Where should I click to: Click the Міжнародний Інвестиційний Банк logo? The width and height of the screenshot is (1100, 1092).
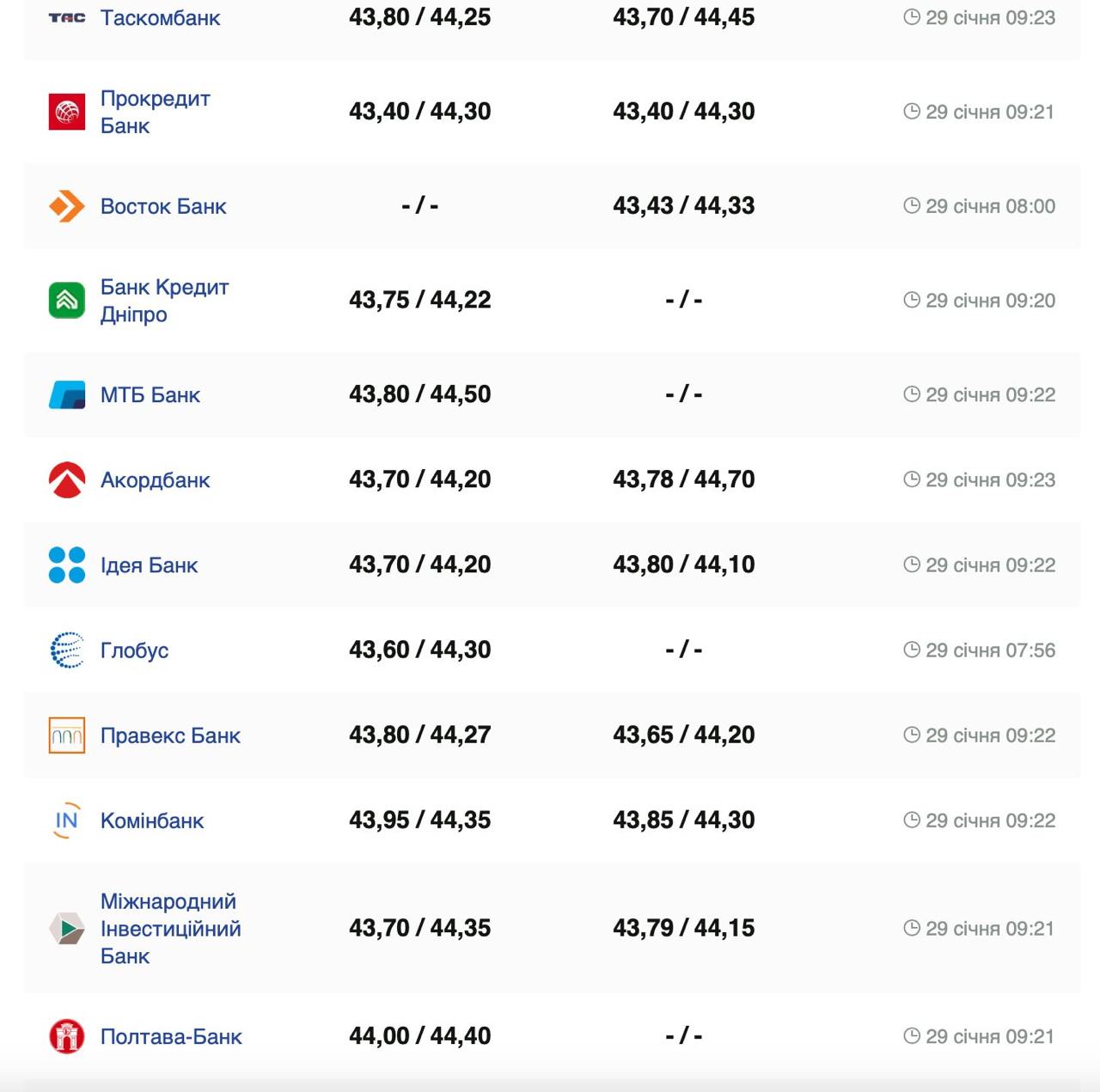(x=67, y=929)
